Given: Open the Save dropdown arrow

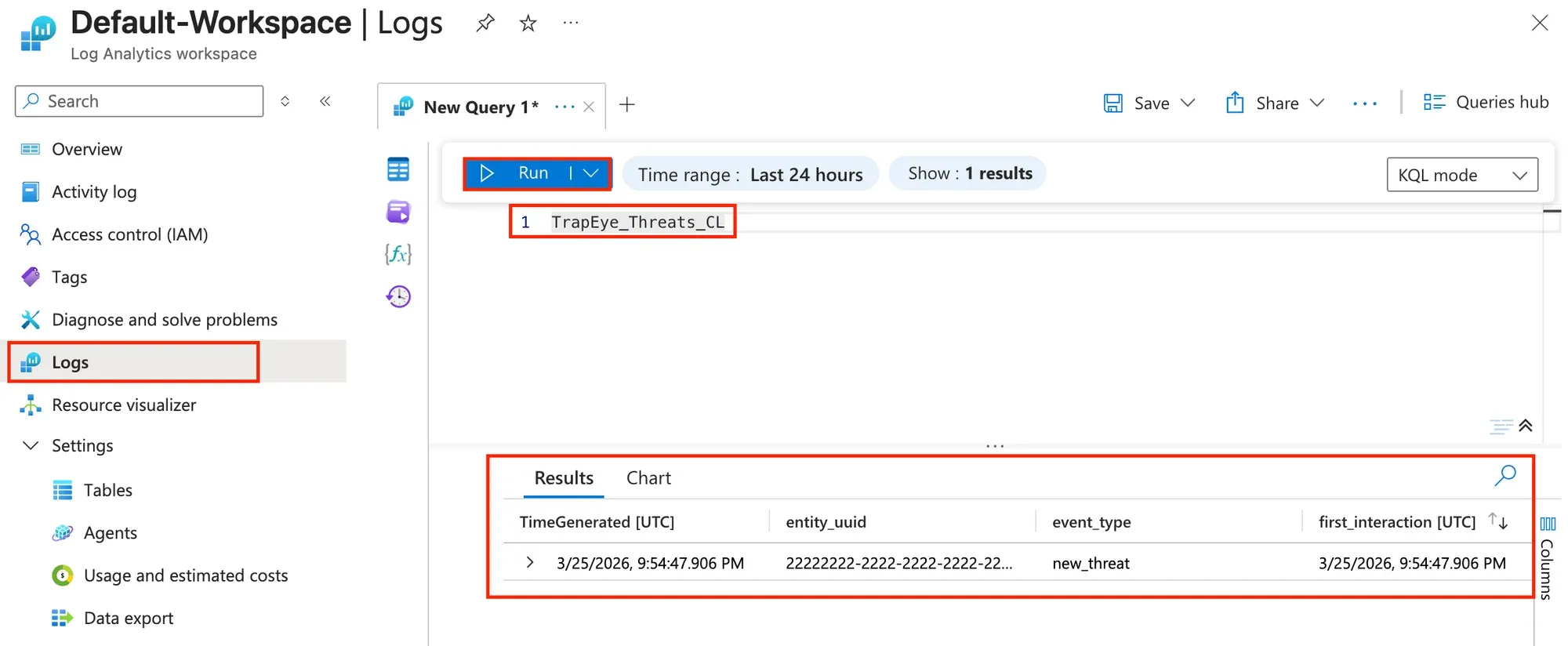Looking at the screenshot, I should pos(1188,103).
